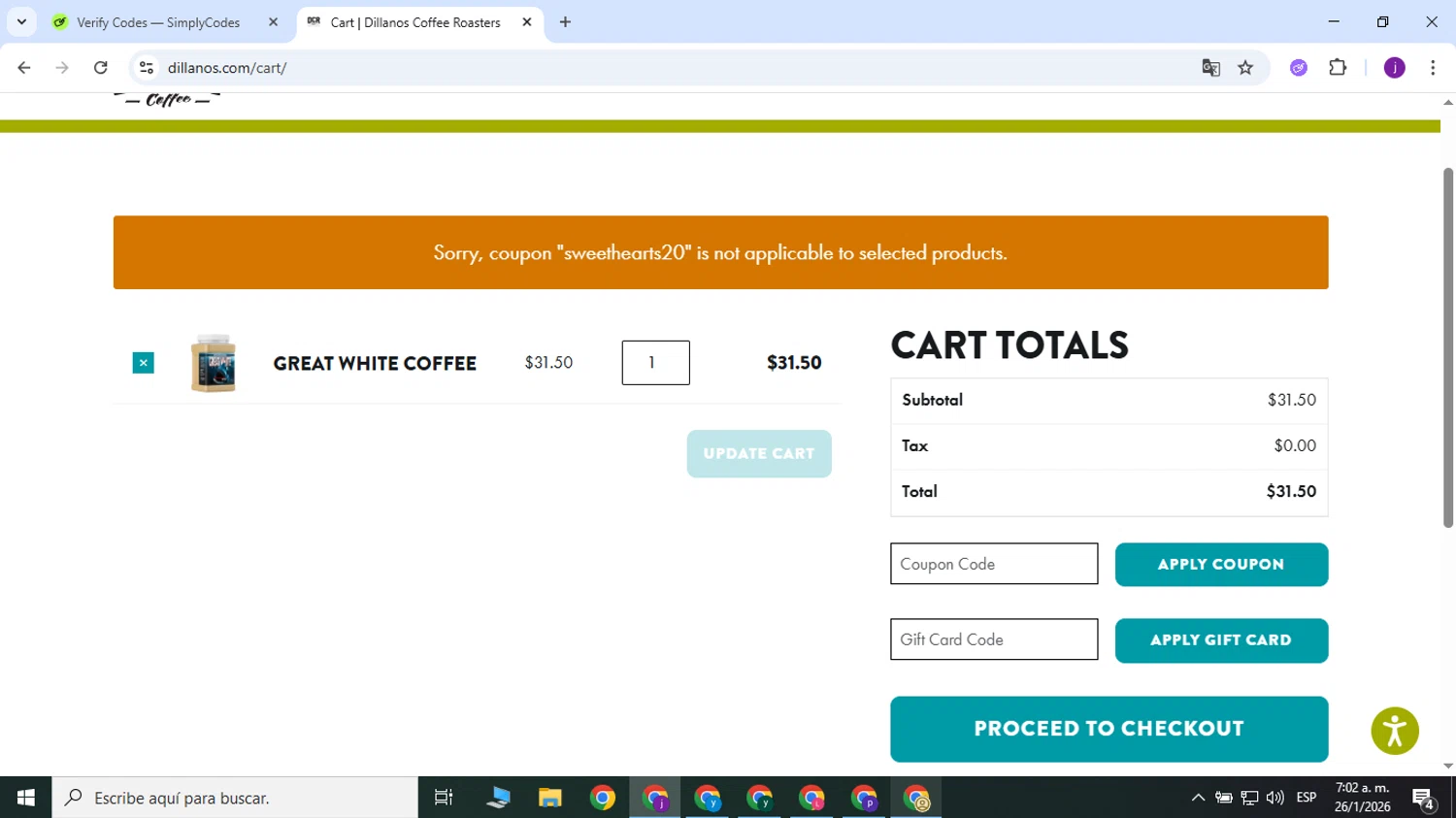Click the ESP language indicator
Screen dimensions: 1456x818
1307,798
